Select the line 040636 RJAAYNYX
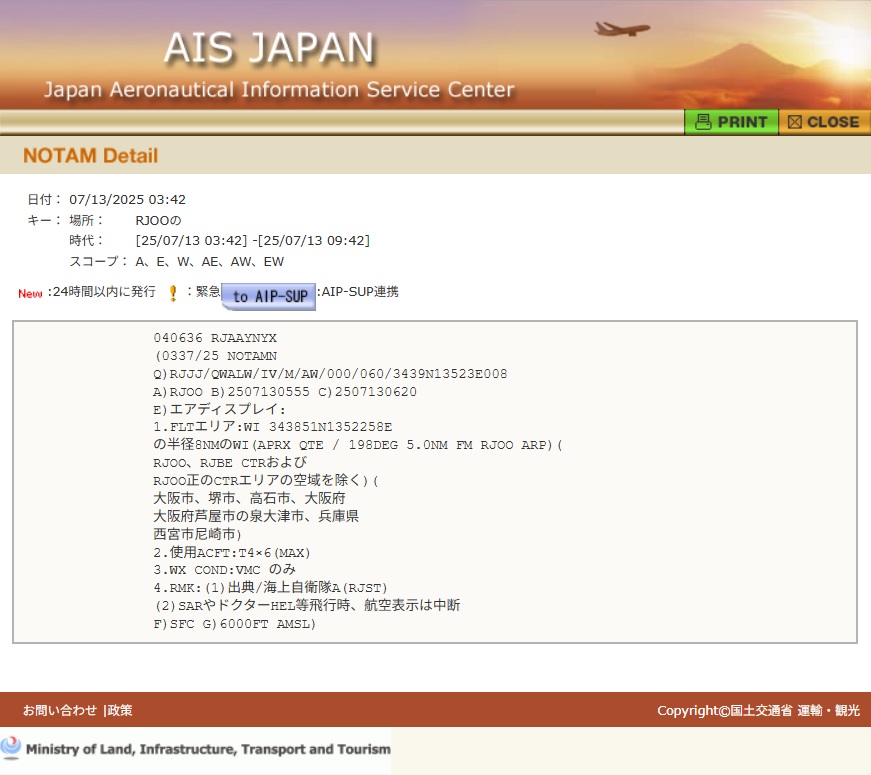This screenshot has width=871, height=775. [215, 338]
